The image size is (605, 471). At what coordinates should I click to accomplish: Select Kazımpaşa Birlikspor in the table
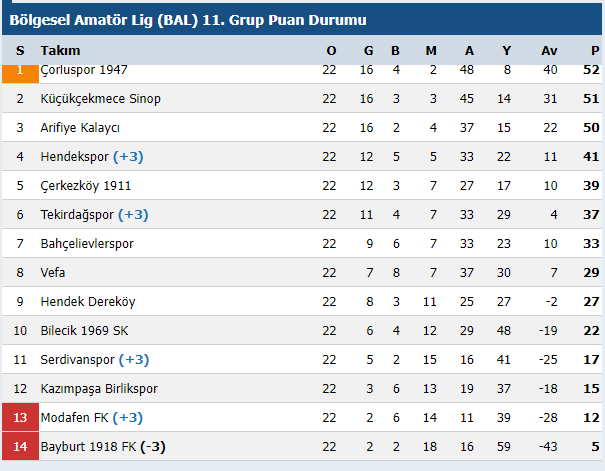pos(99,389)
